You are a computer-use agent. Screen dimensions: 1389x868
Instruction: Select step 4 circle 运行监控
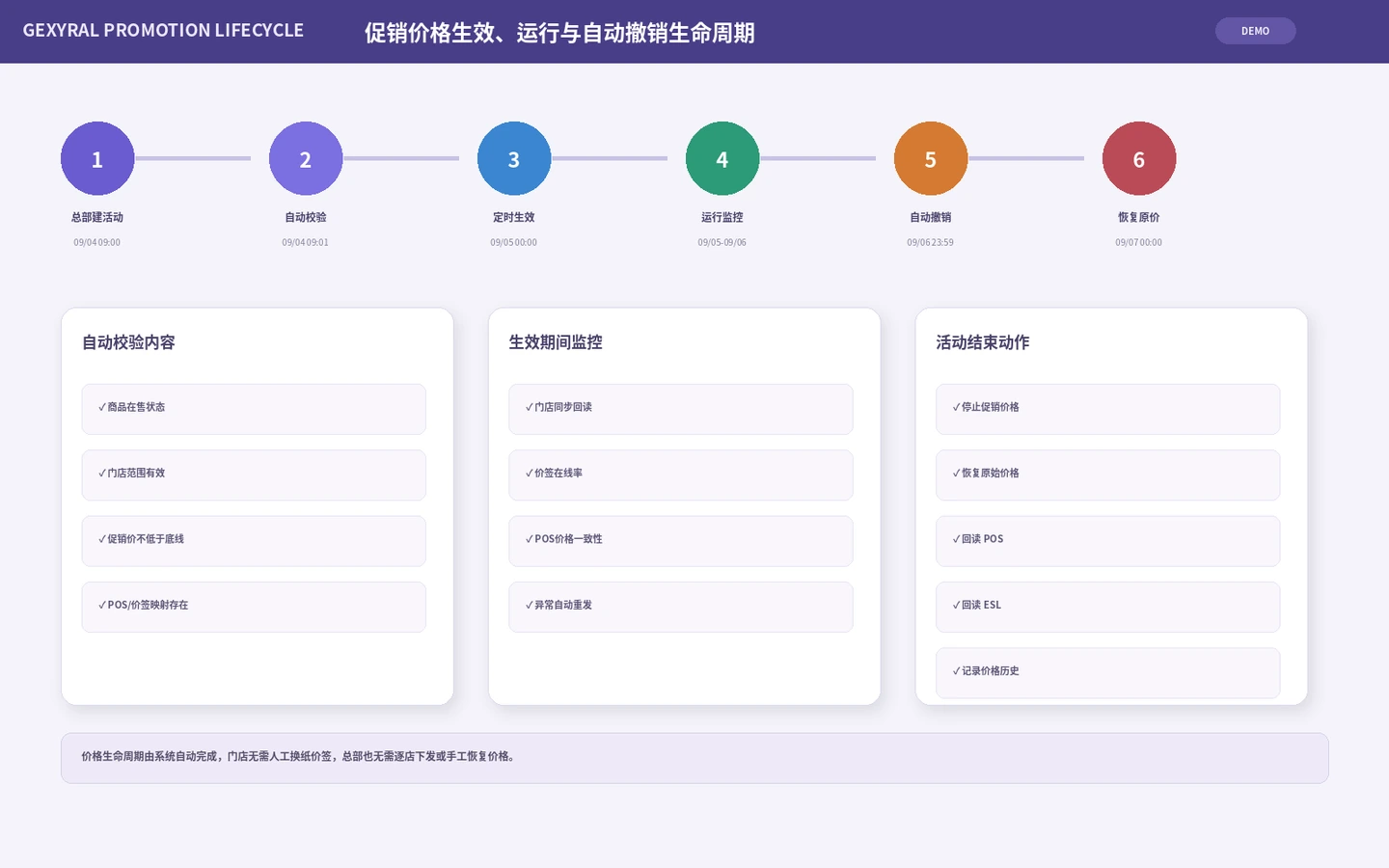[722, 158]
